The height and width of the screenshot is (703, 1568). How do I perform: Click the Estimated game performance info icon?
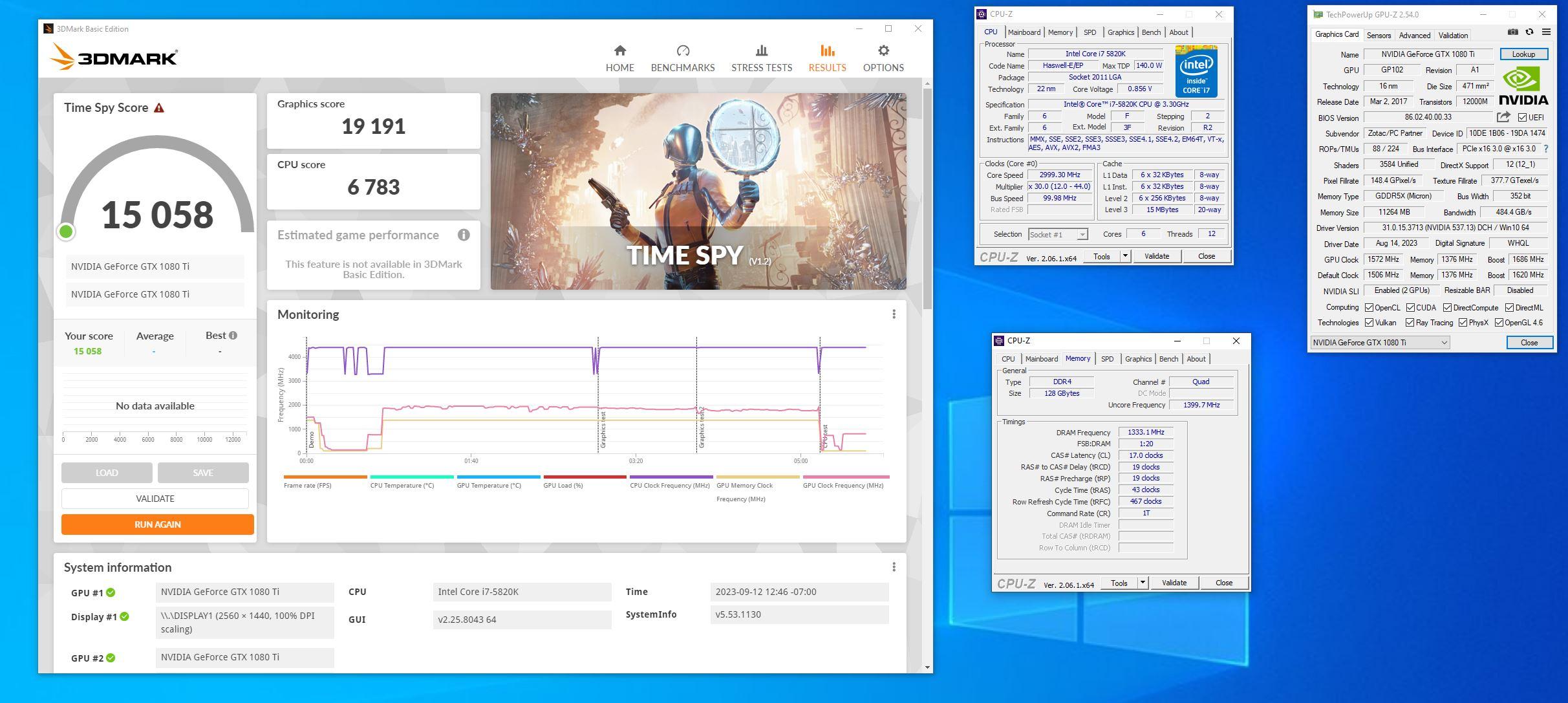click(x=464, y=235)
